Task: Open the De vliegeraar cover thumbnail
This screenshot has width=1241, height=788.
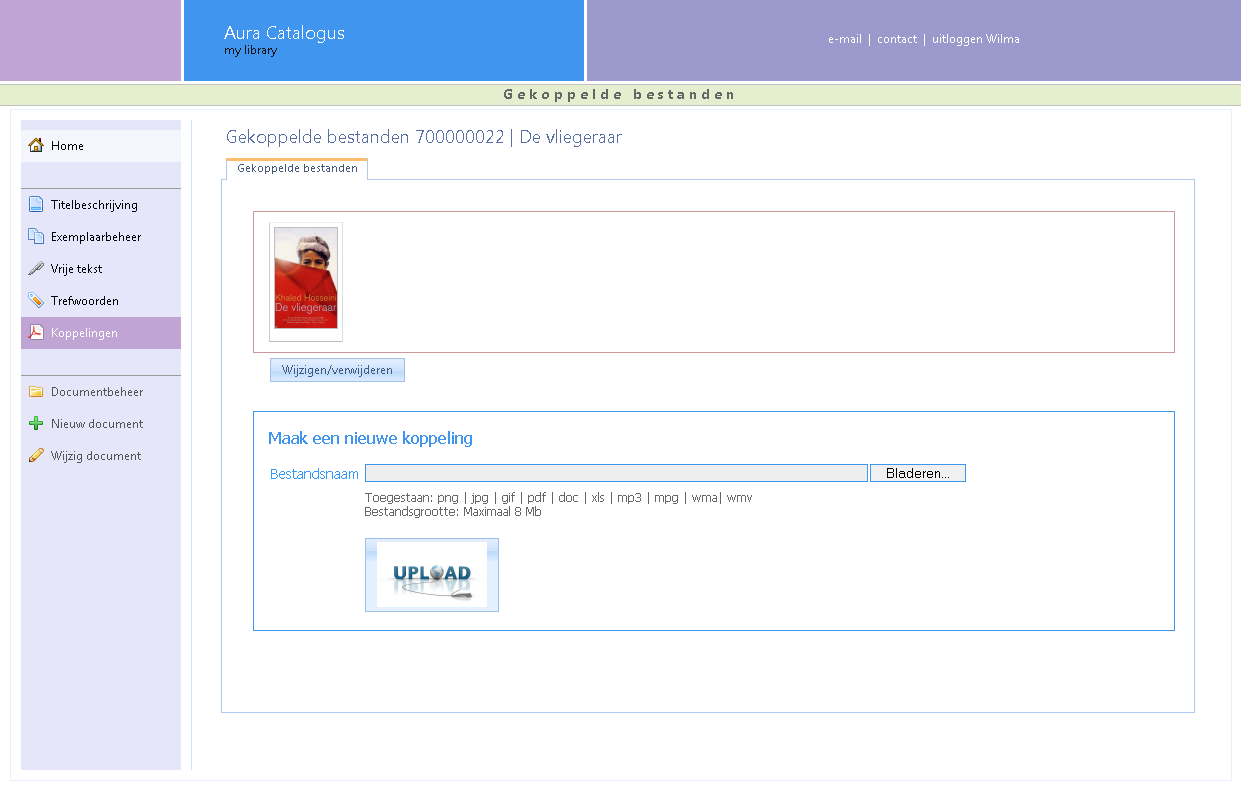Action: pos(306,281)
